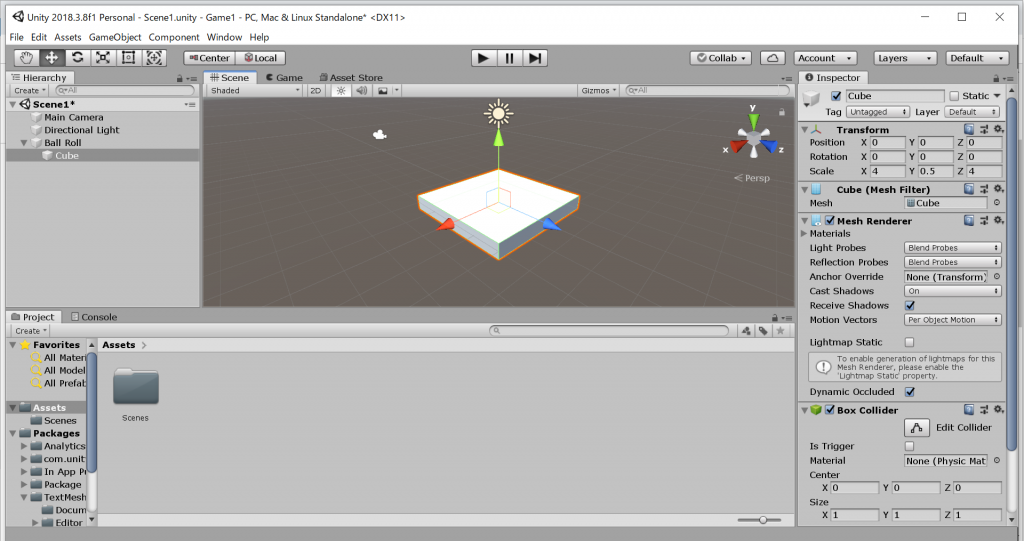
Task: Open the Shaded draw mode dropdown
Action: tap(255, 91)
